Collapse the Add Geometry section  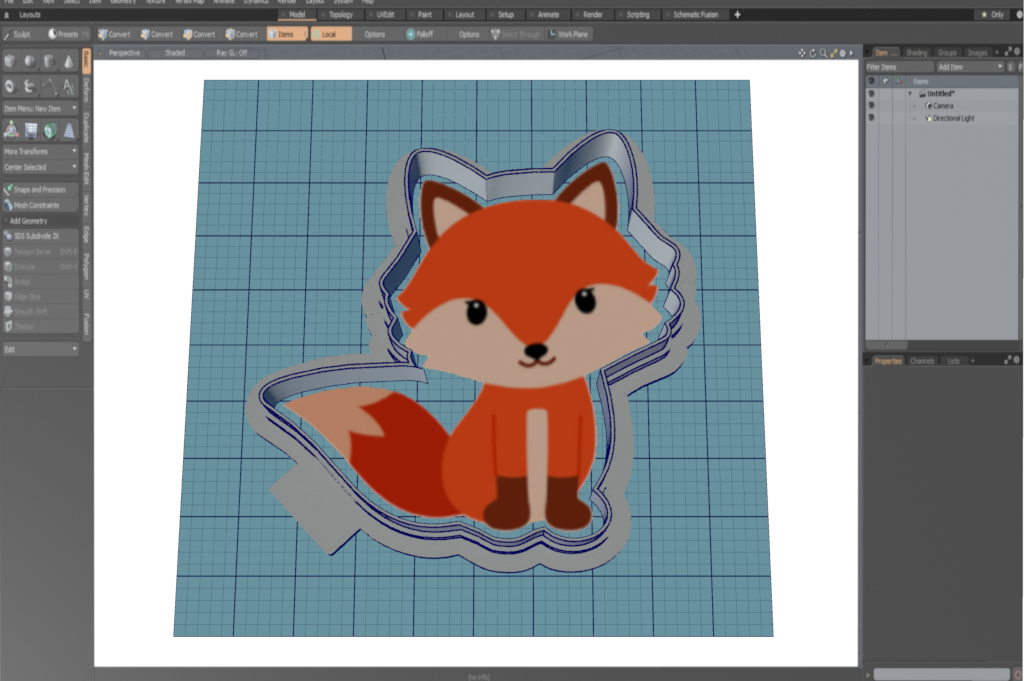pyautogui.click(x=7, y=221)
